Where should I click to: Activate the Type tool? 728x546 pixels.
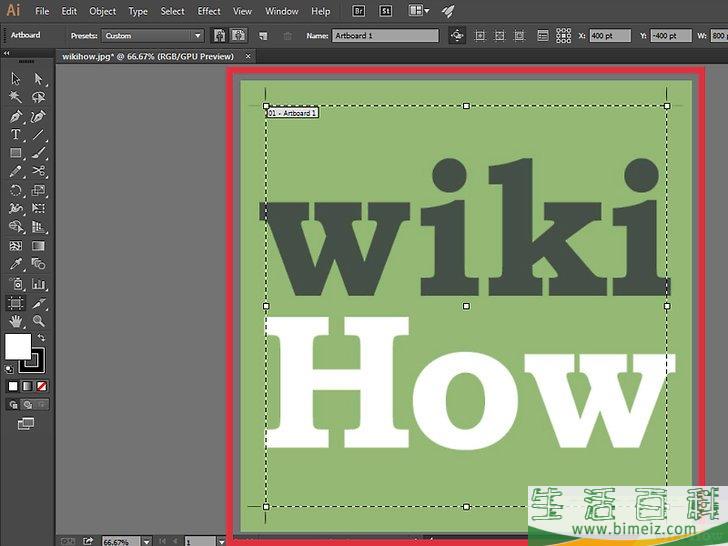(x=16, y=135)
